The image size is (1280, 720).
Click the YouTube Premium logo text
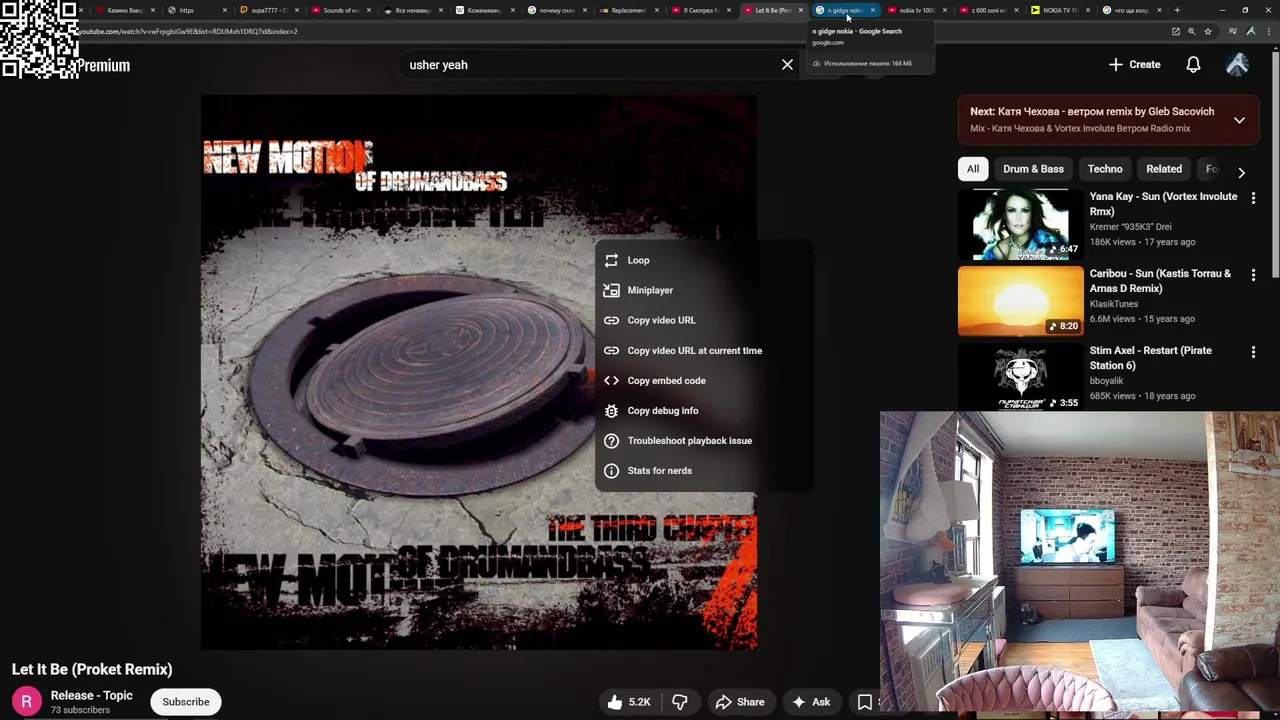[x=104, y=66]
